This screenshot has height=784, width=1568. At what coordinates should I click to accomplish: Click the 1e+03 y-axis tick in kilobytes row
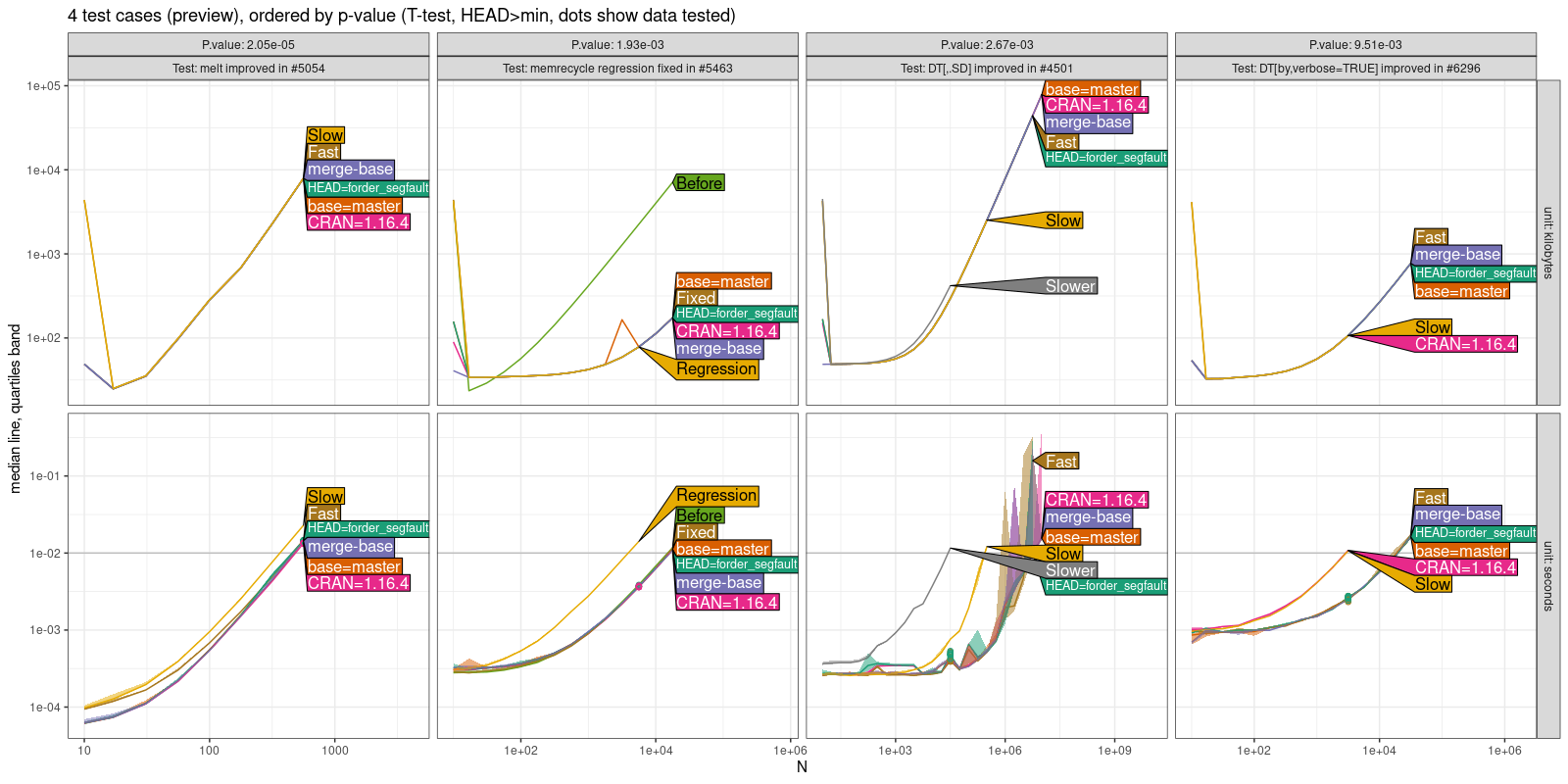pos(43,254)
